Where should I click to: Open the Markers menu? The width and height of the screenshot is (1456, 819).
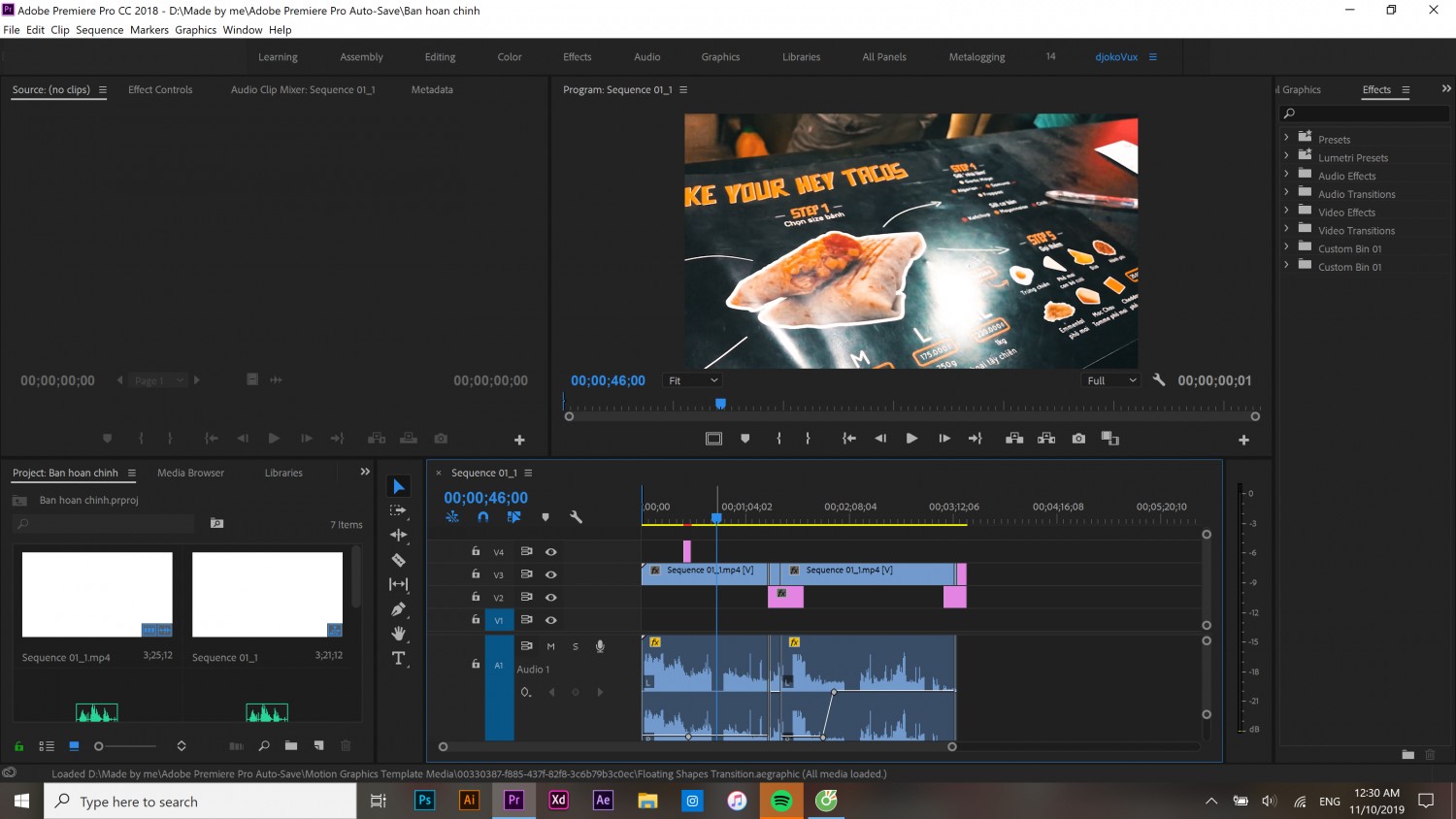tap(149, 30)
